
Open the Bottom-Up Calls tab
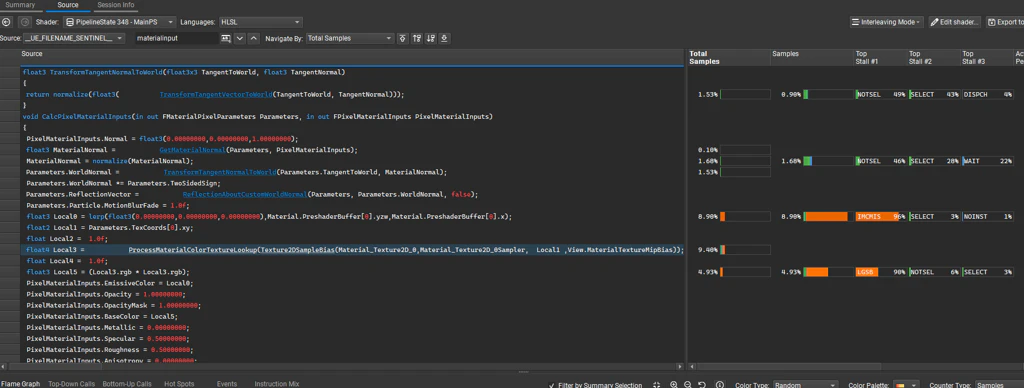[127, 384]
